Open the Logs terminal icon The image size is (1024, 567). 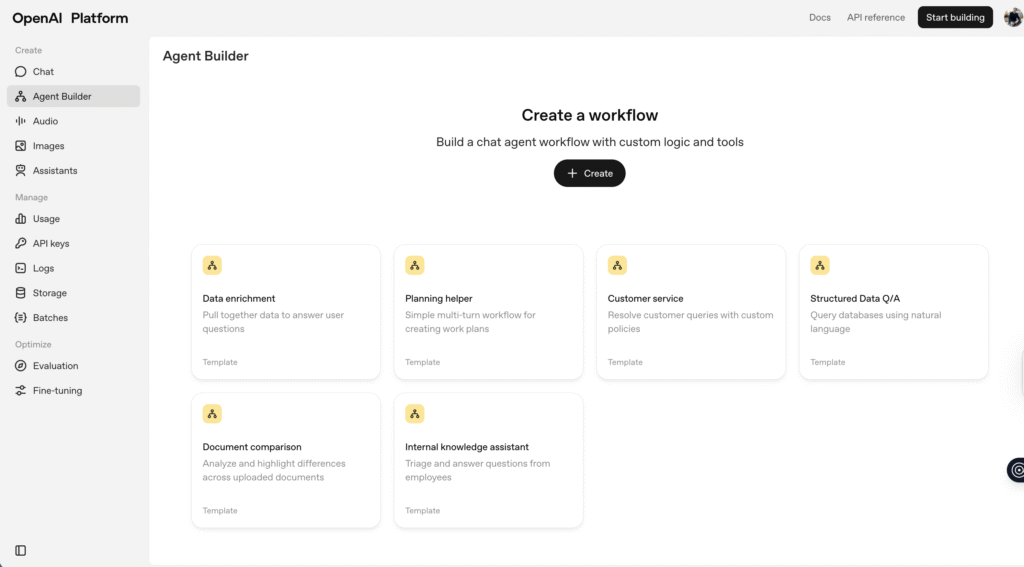point(21,269)
